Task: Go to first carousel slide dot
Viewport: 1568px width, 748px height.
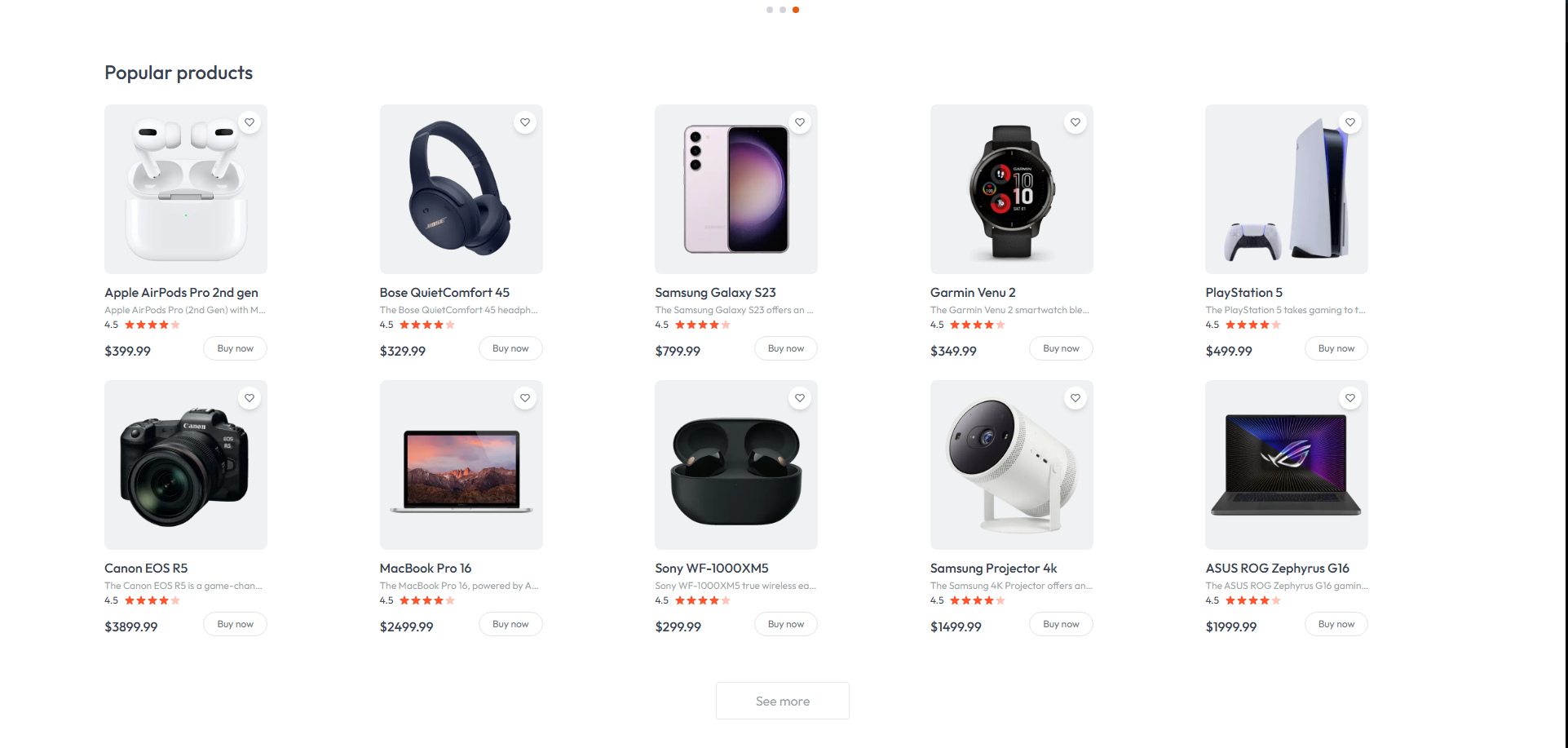Action: [x=770, y=10]
